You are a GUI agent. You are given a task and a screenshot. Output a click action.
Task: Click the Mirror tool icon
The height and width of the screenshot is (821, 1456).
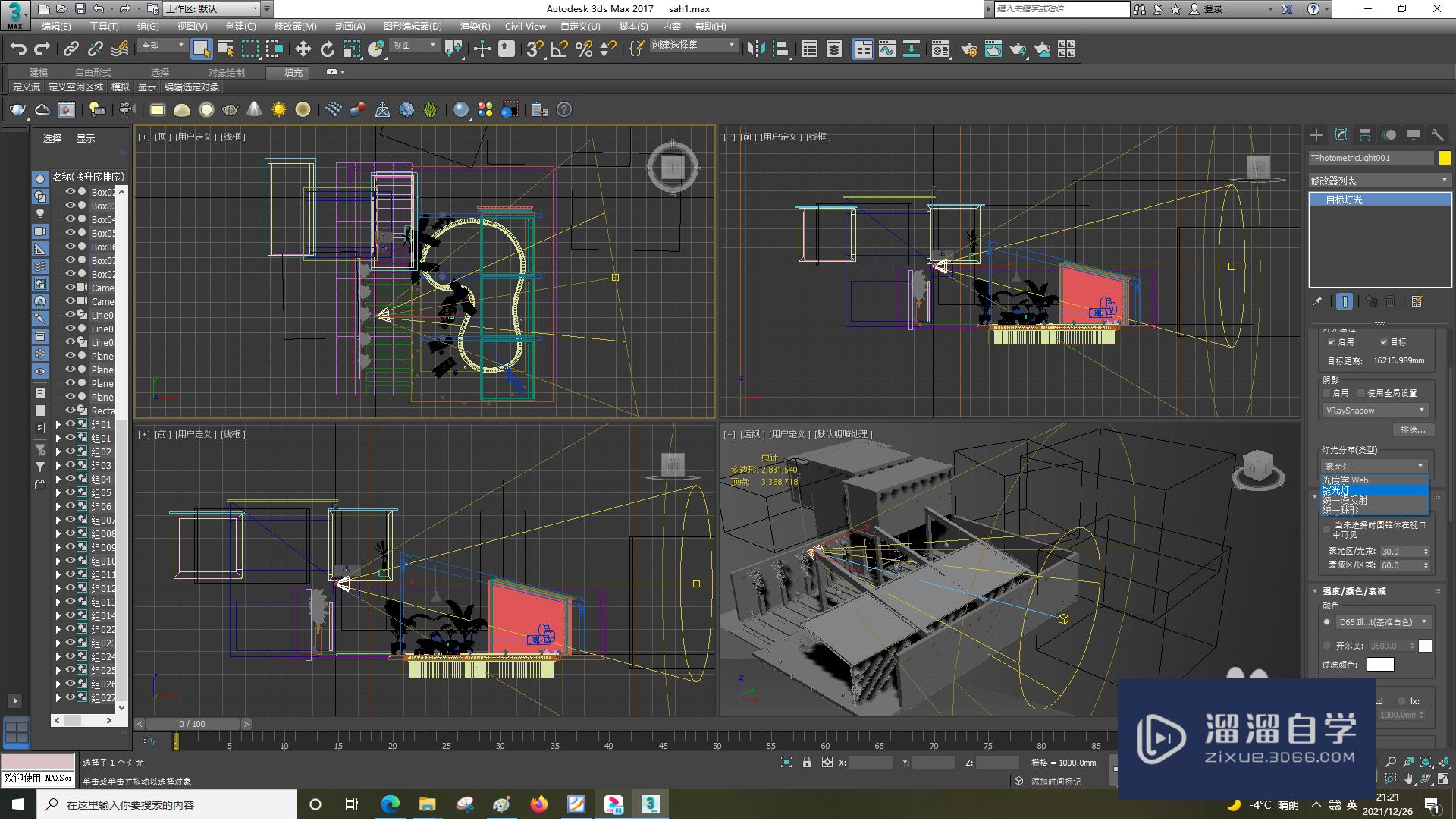(x=756, y=49)
